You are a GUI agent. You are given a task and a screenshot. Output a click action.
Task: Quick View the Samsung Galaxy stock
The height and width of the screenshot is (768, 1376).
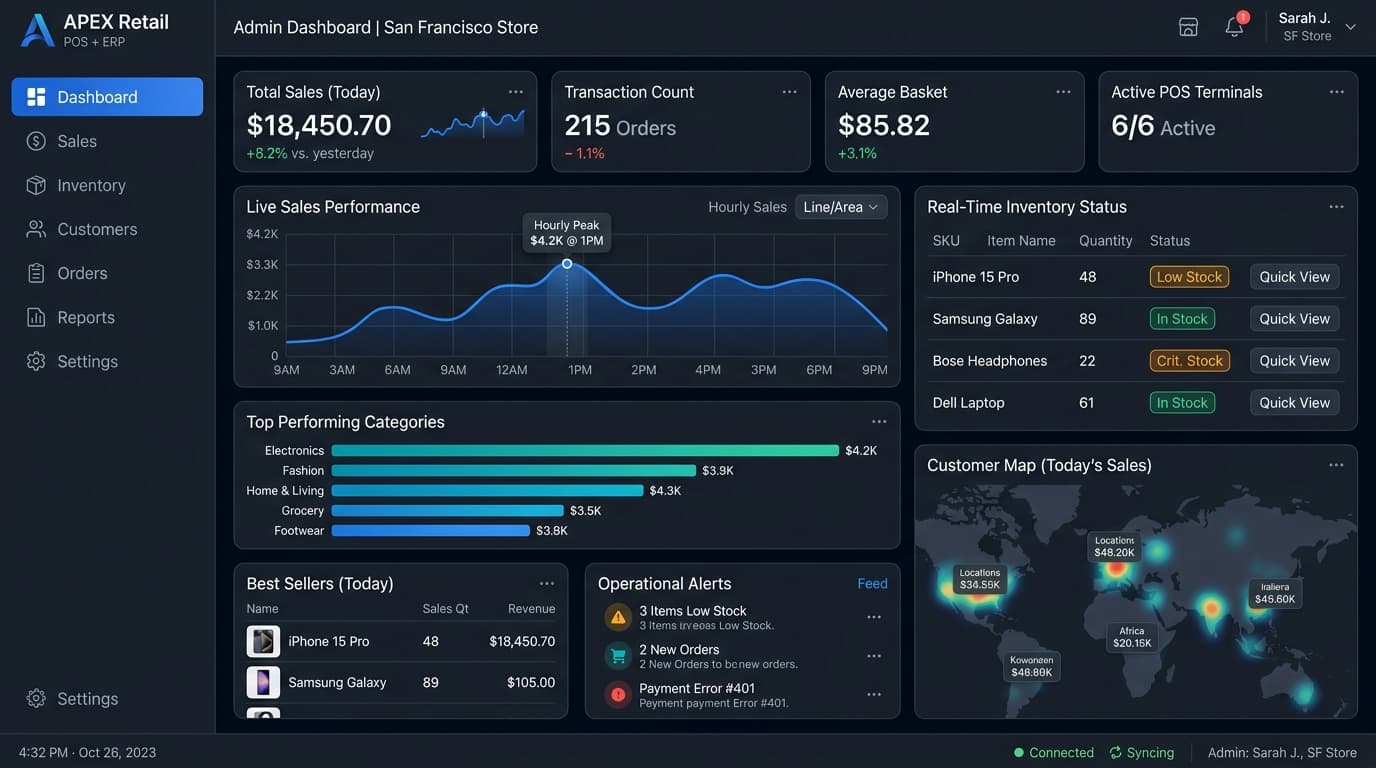1295,319
